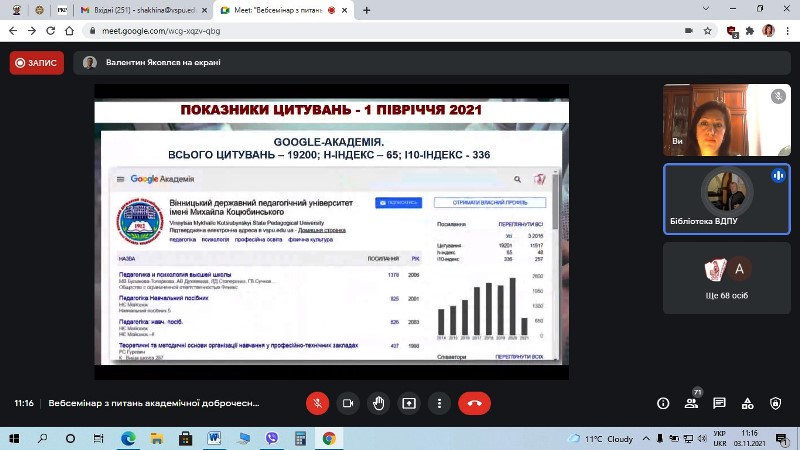Open File Explorer from taskbar
This screenshot has width=800, height=450.
[x=157, y=438]
